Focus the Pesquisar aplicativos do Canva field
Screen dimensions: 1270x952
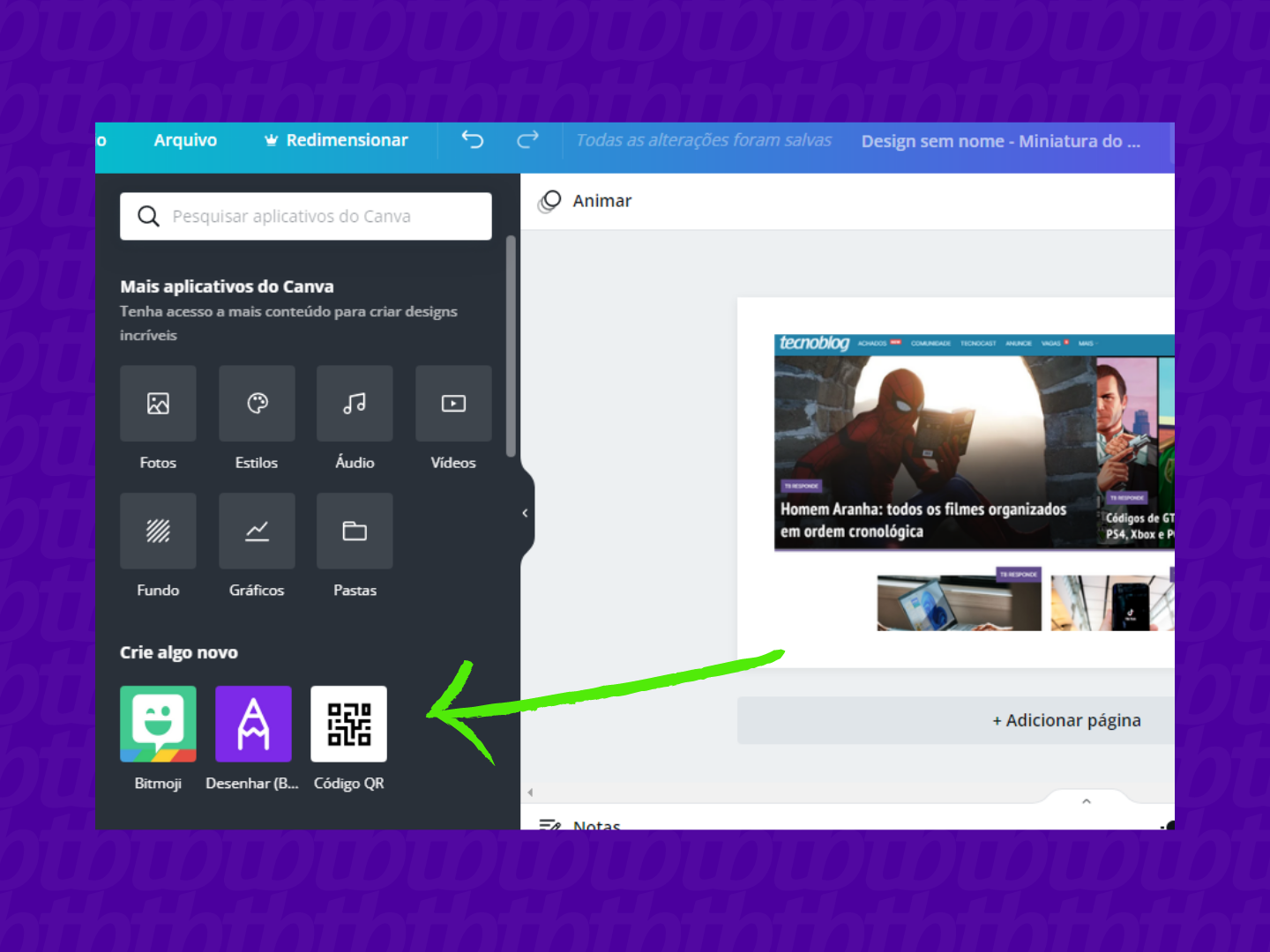pyautogui.click(x=306, y=216)
